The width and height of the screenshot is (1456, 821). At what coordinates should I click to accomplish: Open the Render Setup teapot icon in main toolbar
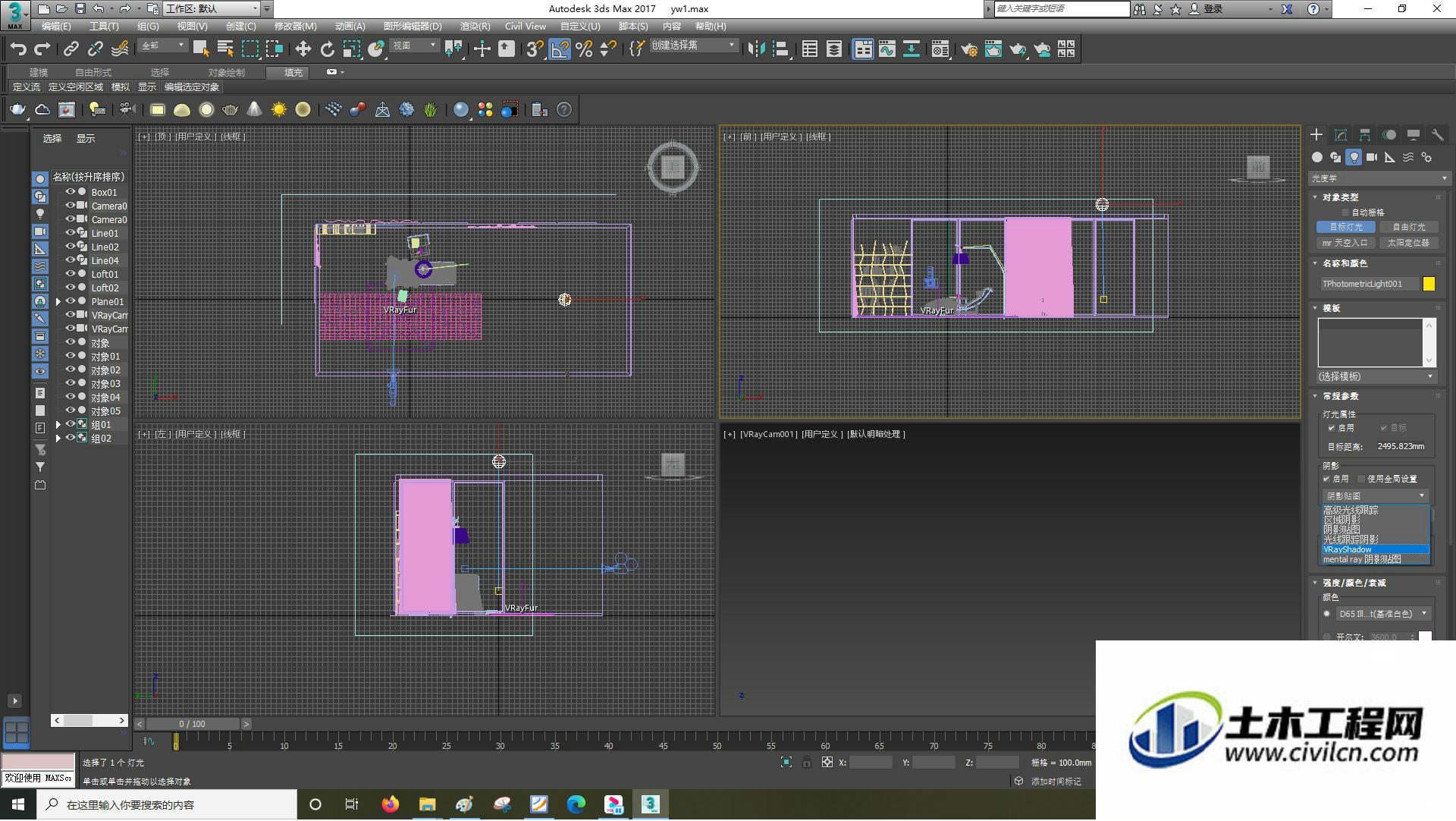968,49
